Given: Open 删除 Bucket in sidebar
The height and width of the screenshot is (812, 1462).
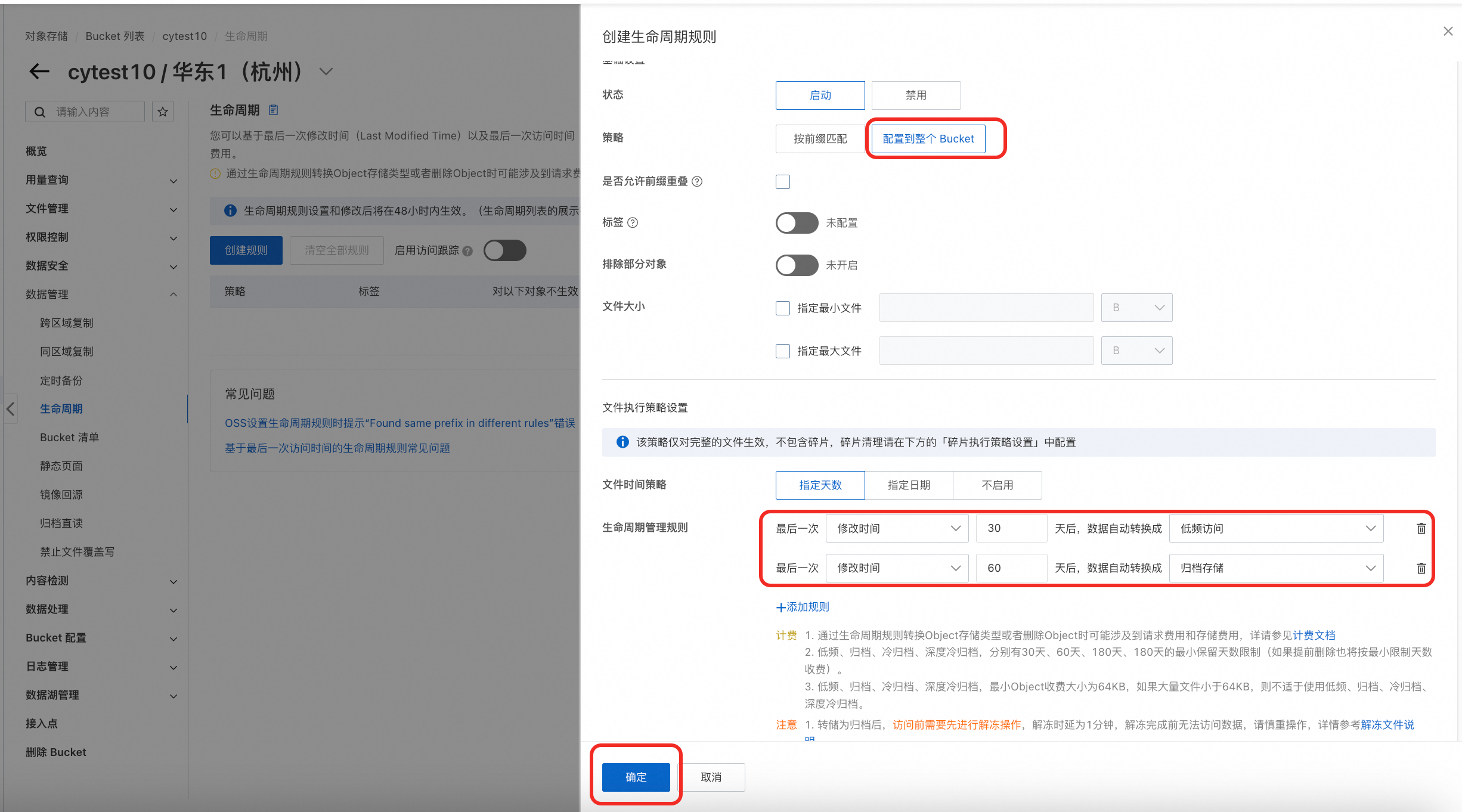Looking at the screenshot, I should (x=56, y=752).
